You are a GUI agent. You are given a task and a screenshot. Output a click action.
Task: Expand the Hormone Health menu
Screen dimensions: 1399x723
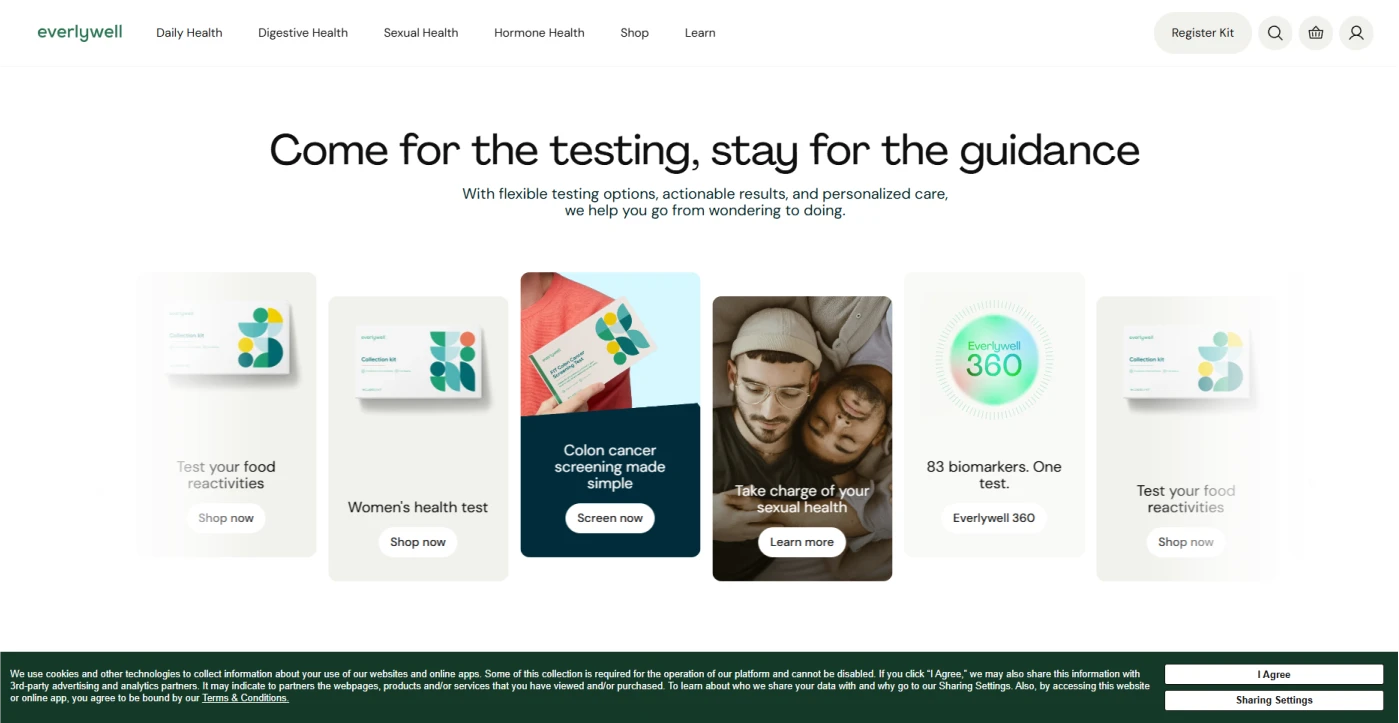pyautogui.click(x=539, y=33)
